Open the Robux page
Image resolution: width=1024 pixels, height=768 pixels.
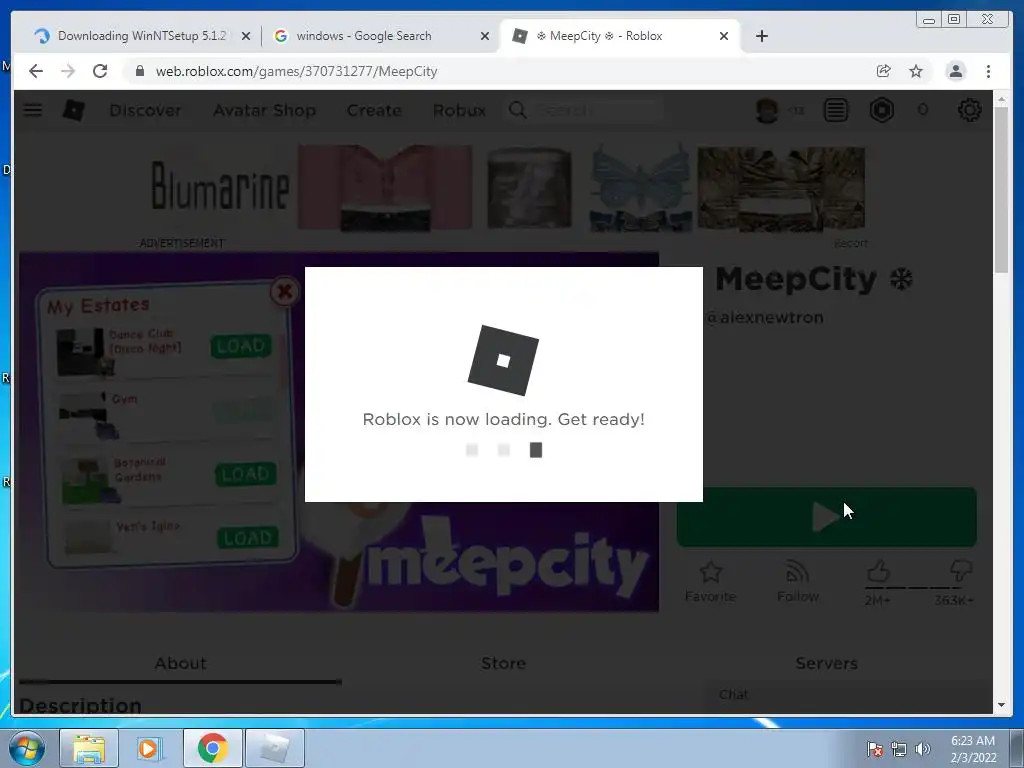click(459, 110)
